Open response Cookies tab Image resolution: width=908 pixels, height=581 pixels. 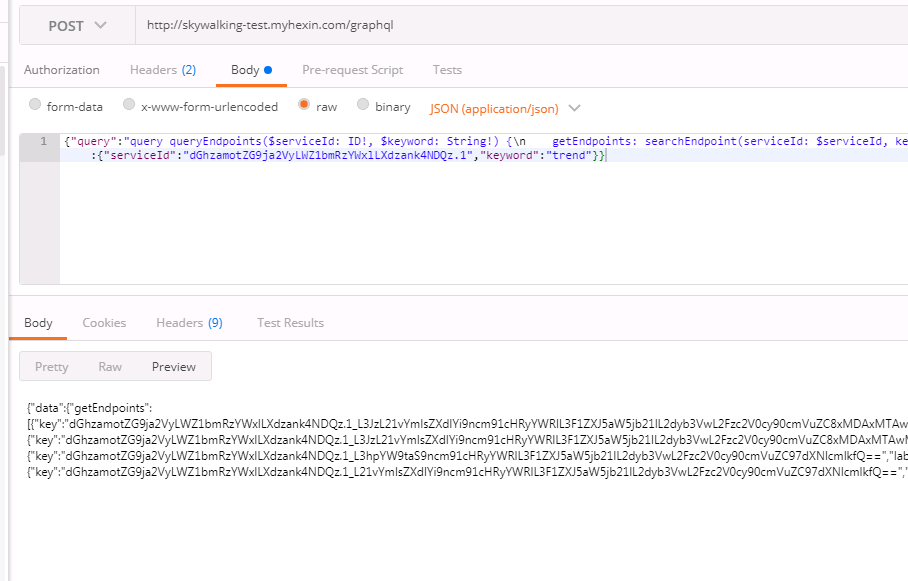click(104, 323)
